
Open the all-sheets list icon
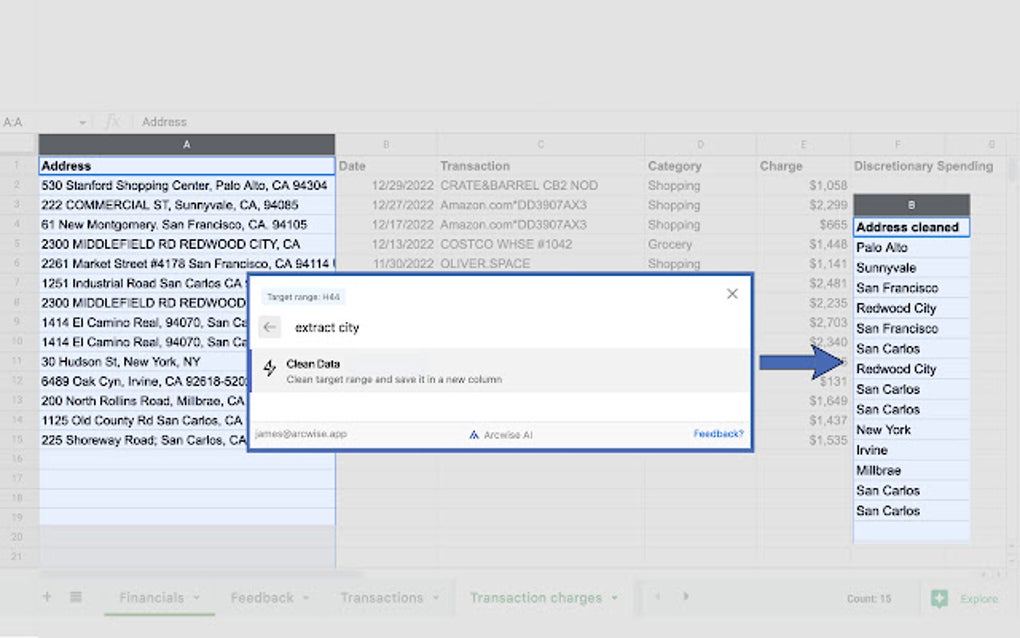coord(76,597)
